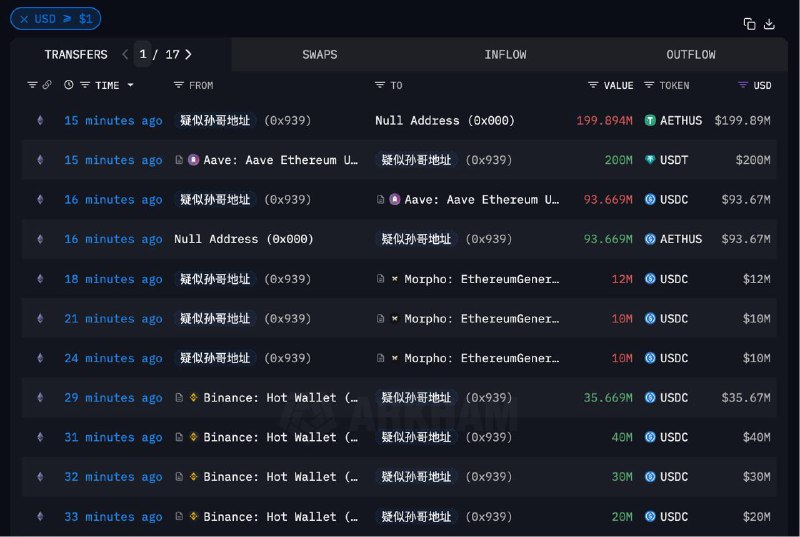
Task: Open AETHUS token in 199.894M row
Action: (681, 120)
